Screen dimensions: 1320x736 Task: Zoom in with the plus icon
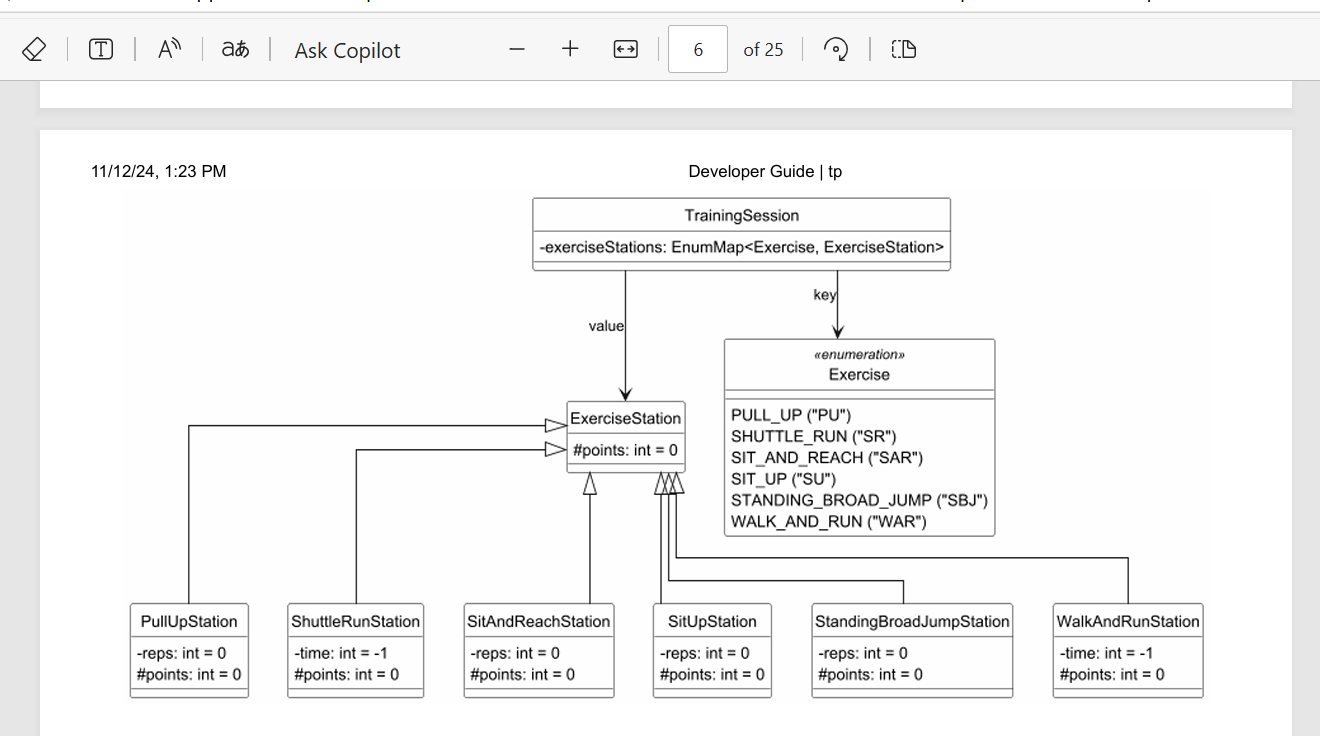(x=570, y=49)
